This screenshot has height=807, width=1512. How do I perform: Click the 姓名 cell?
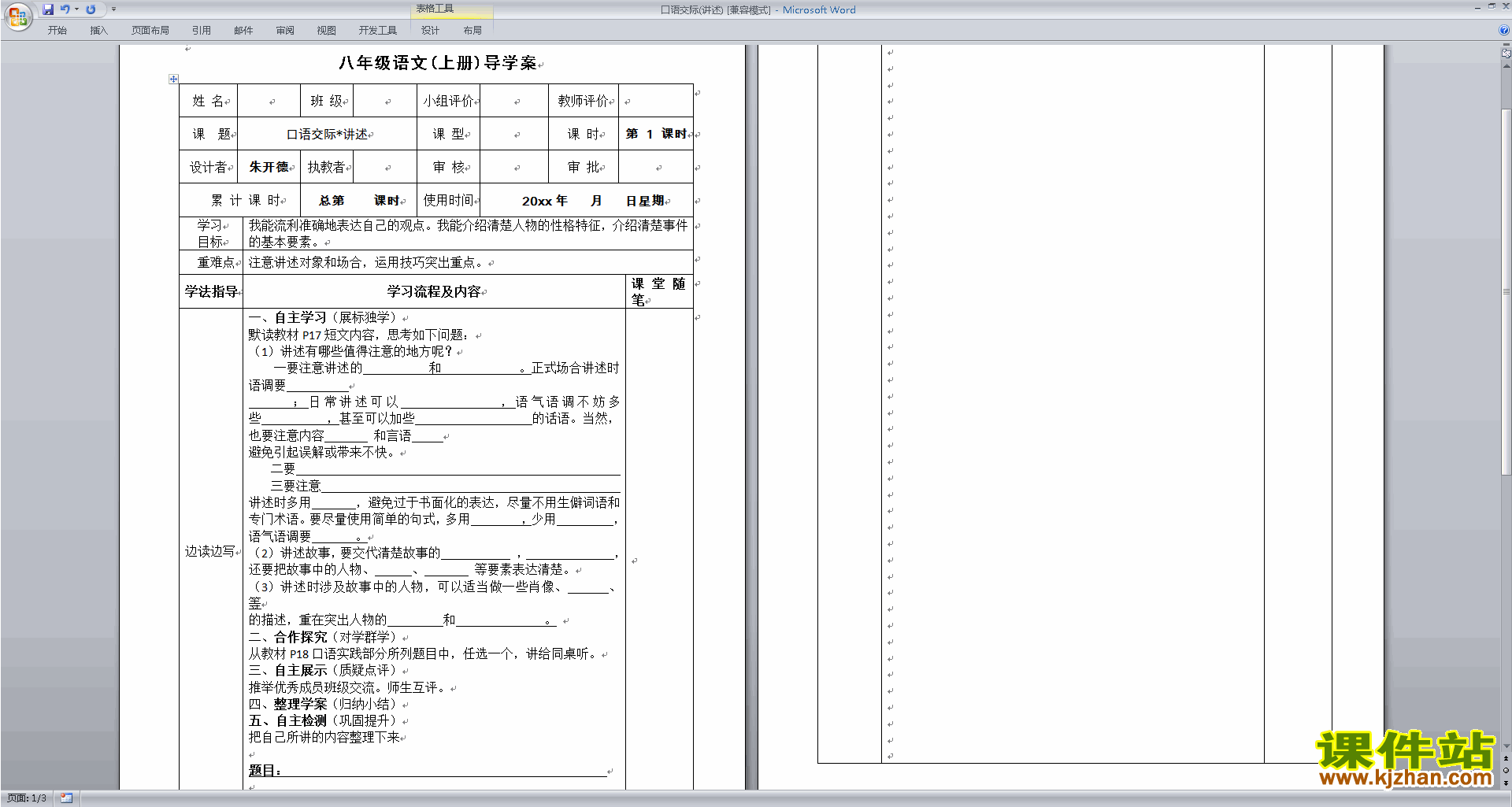pyautogui.click(x=208, y=101)
